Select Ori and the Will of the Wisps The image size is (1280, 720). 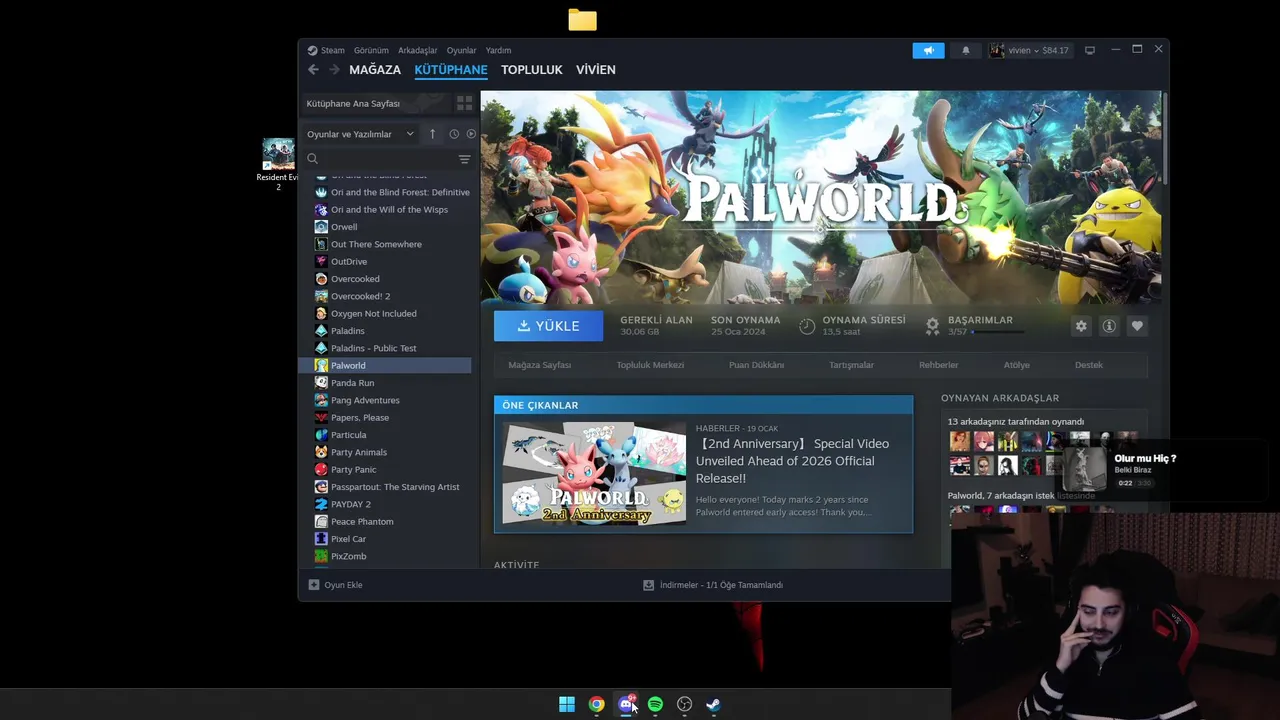(389, 209)
